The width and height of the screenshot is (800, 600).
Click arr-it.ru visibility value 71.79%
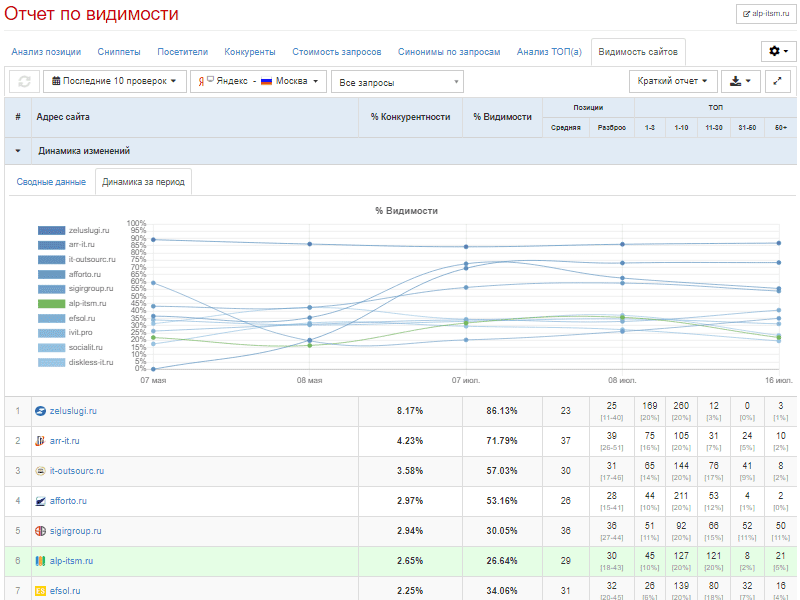point(502,441)
